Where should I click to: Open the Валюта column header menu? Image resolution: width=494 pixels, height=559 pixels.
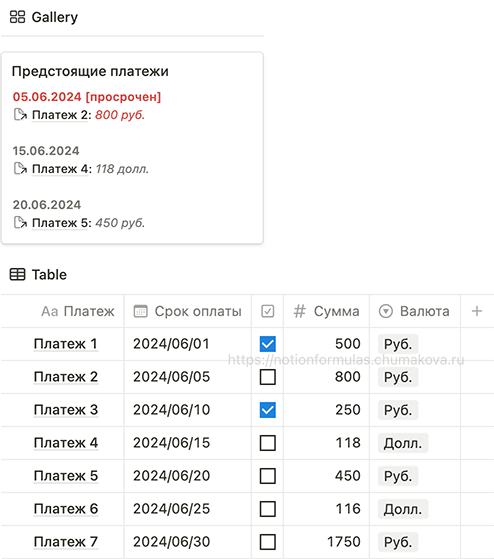click(x=415, y=311)
